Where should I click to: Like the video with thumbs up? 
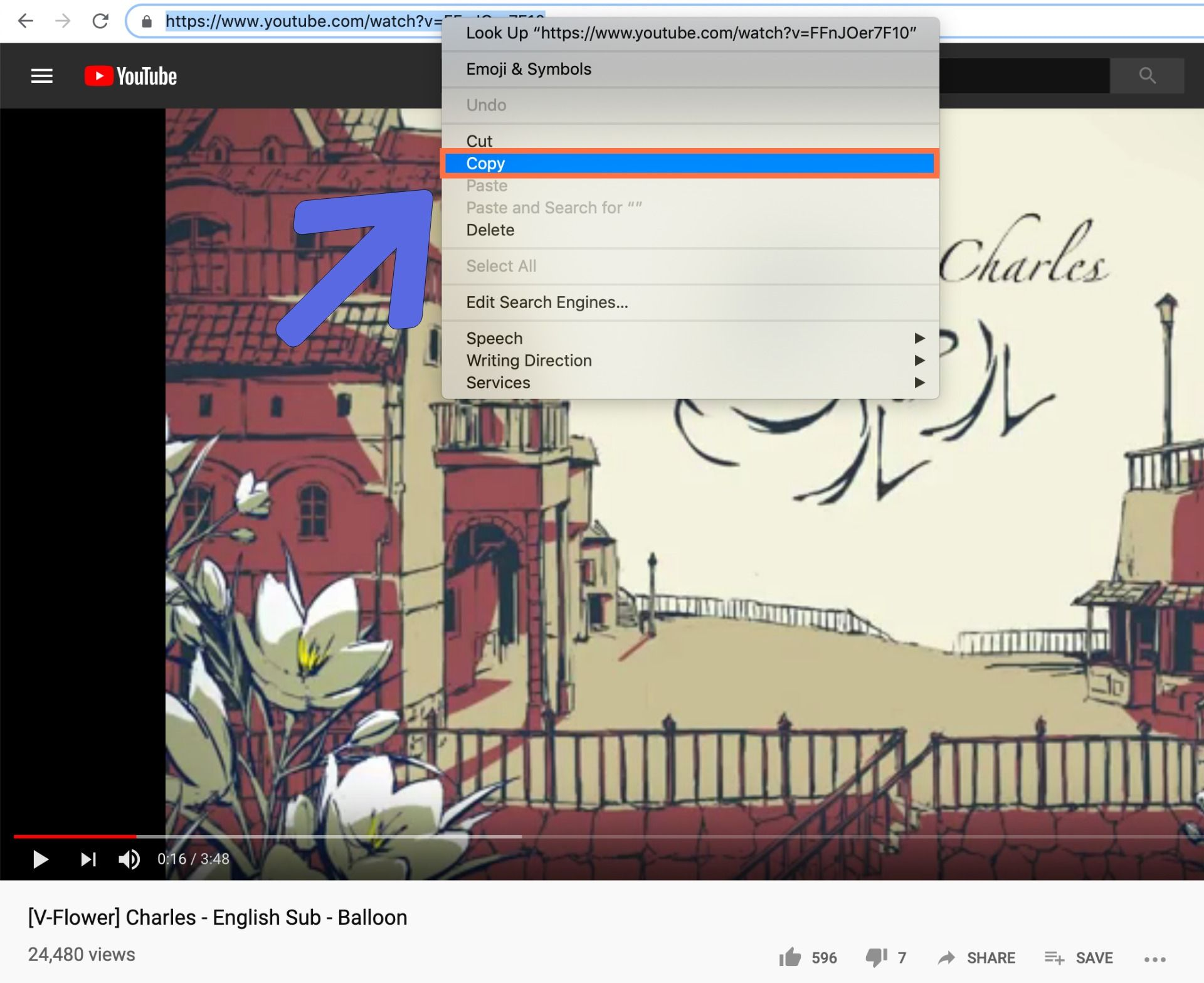[x=790, y=957]
